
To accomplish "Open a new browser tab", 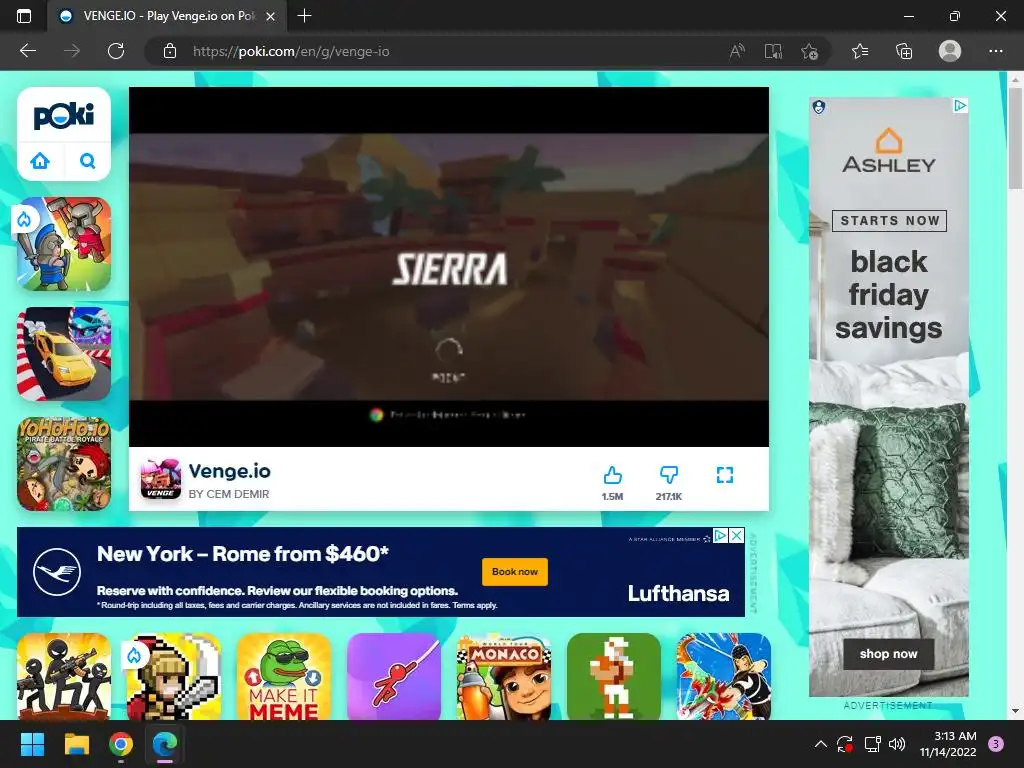I will click(304, 16).
